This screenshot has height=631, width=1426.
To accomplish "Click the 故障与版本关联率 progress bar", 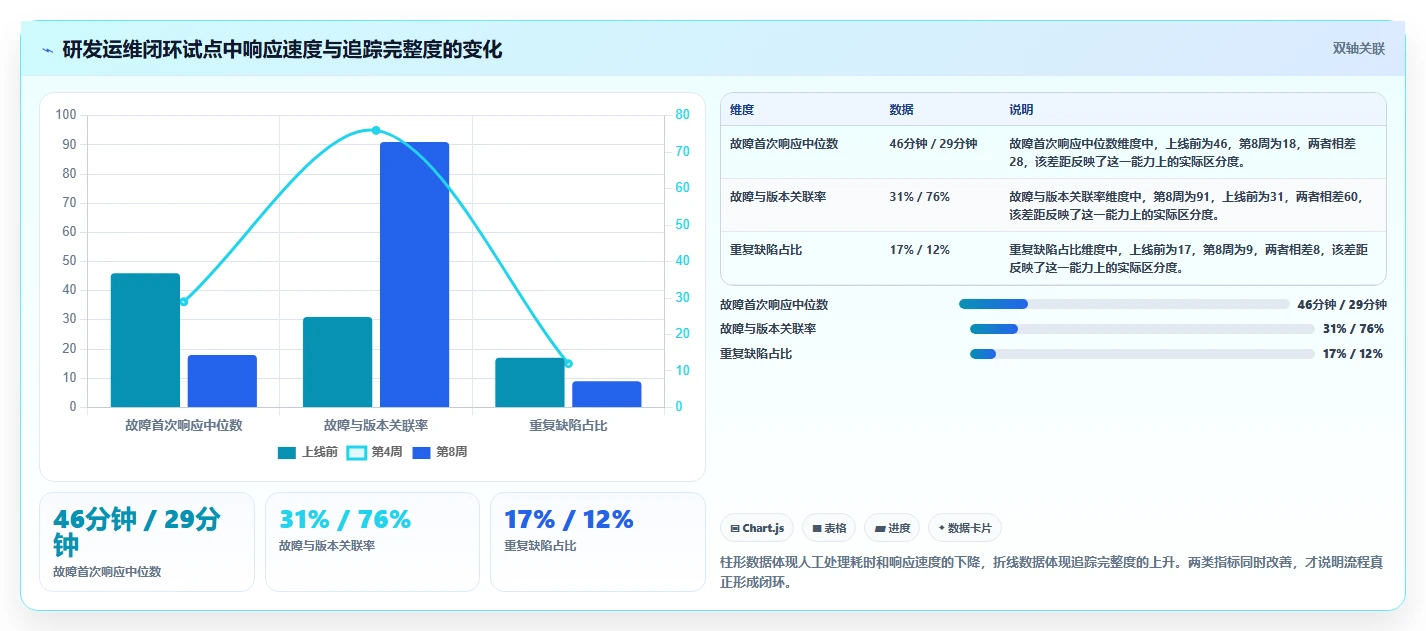I will [x=1142, y=329].
